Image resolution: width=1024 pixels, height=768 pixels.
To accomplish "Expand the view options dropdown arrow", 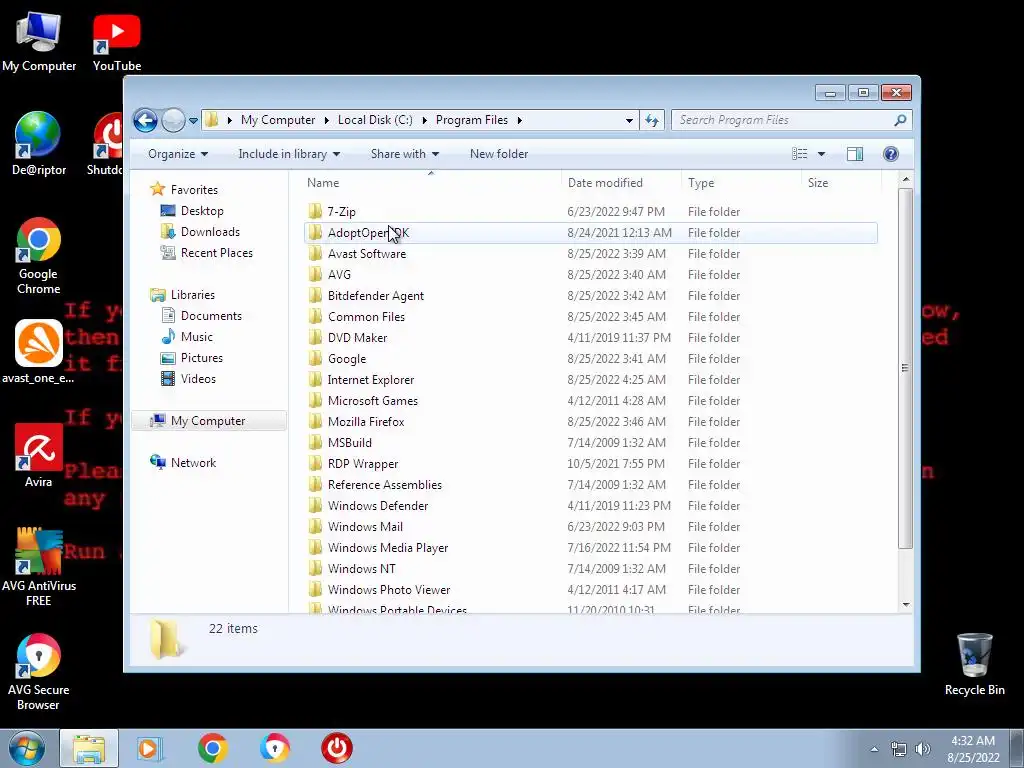I will click(822, 154).
